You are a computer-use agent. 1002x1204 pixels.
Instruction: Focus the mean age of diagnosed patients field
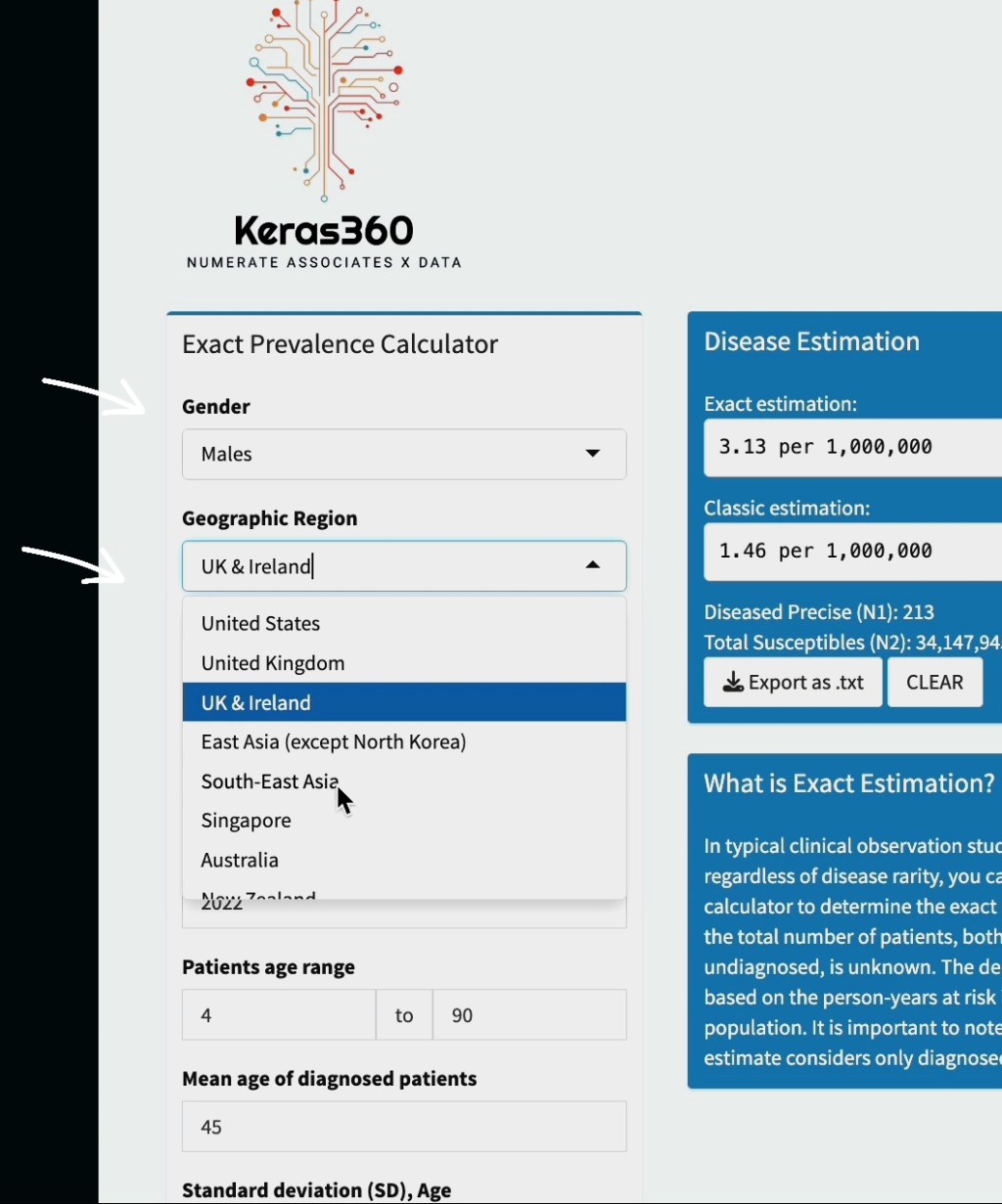pyautogui.click(x=403, y=1127)
